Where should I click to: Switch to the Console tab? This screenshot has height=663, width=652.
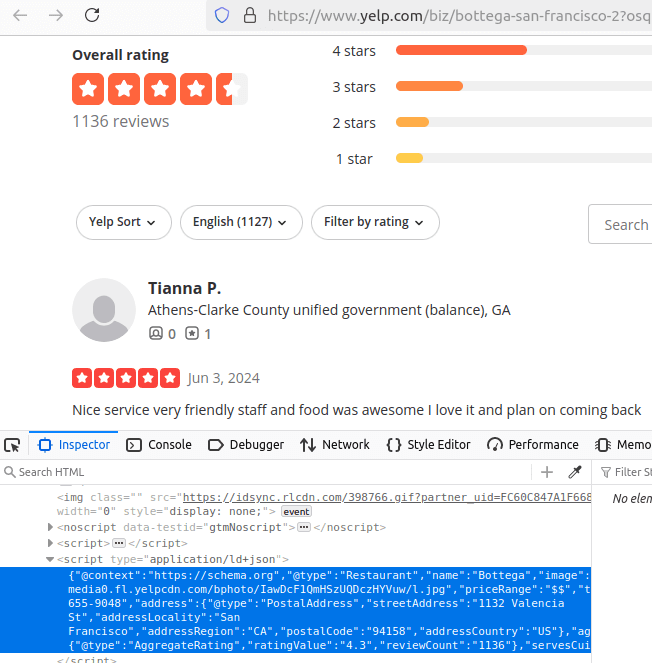coord(159,445)
